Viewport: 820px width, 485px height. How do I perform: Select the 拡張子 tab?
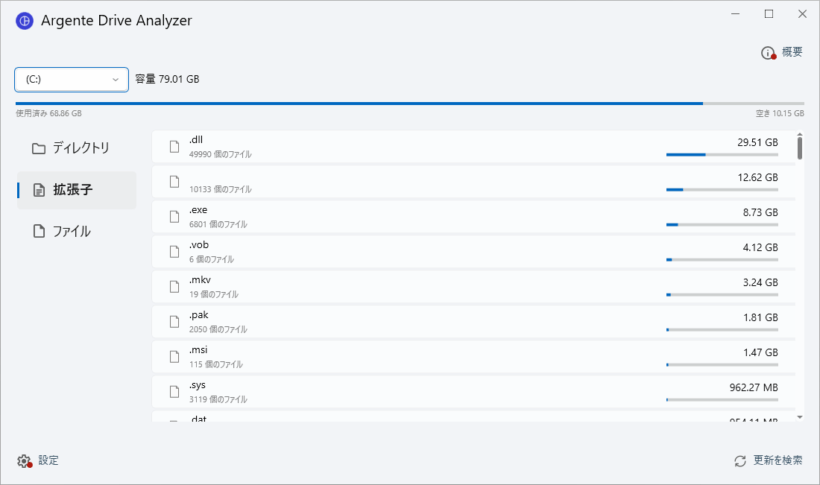pos(76,190)
